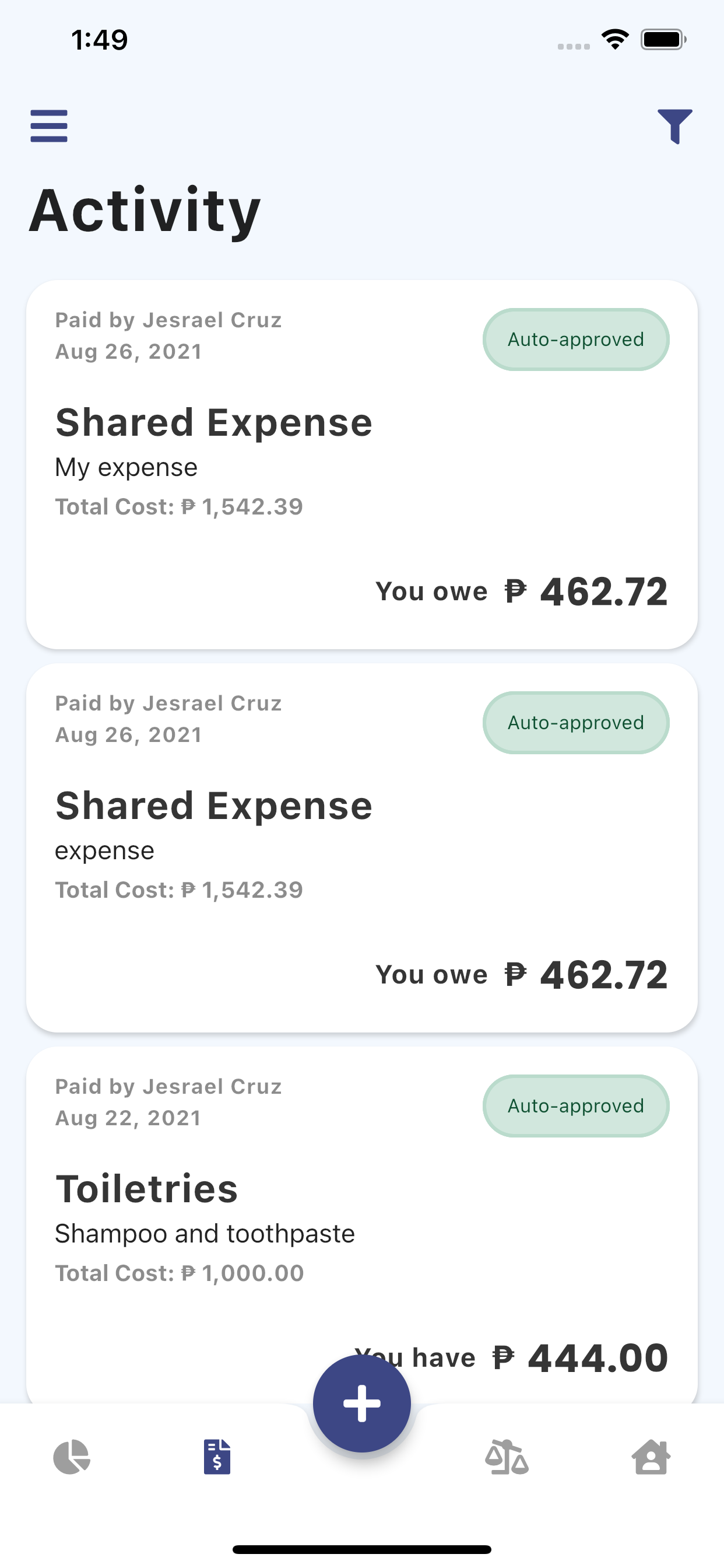Tap Auto-approved badge on Toiletries card
This screenshot has width=724, height=1568.
click(x=576, y=1106)
